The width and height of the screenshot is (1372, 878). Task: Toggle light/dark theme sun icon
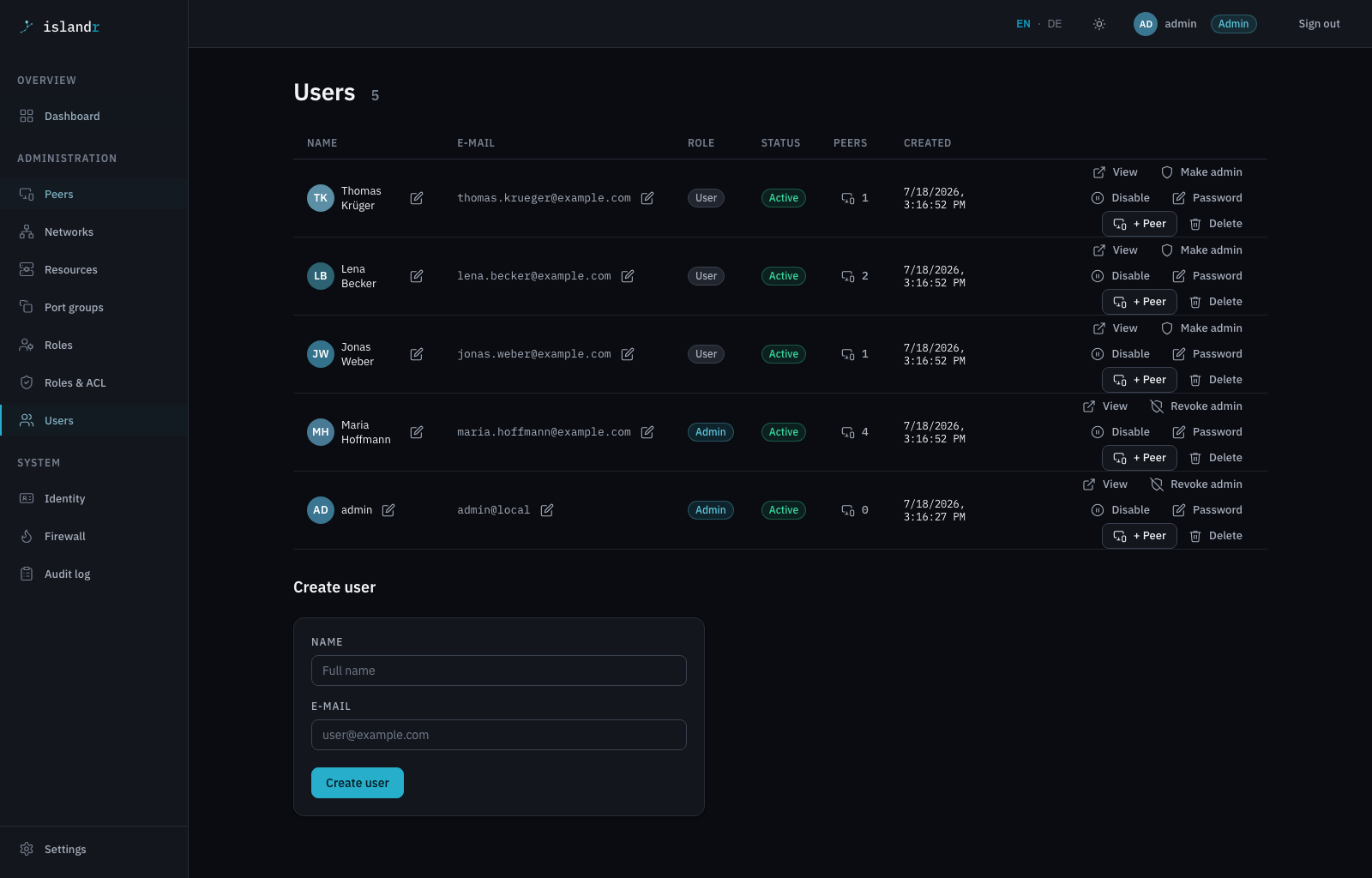(1099, 24)
